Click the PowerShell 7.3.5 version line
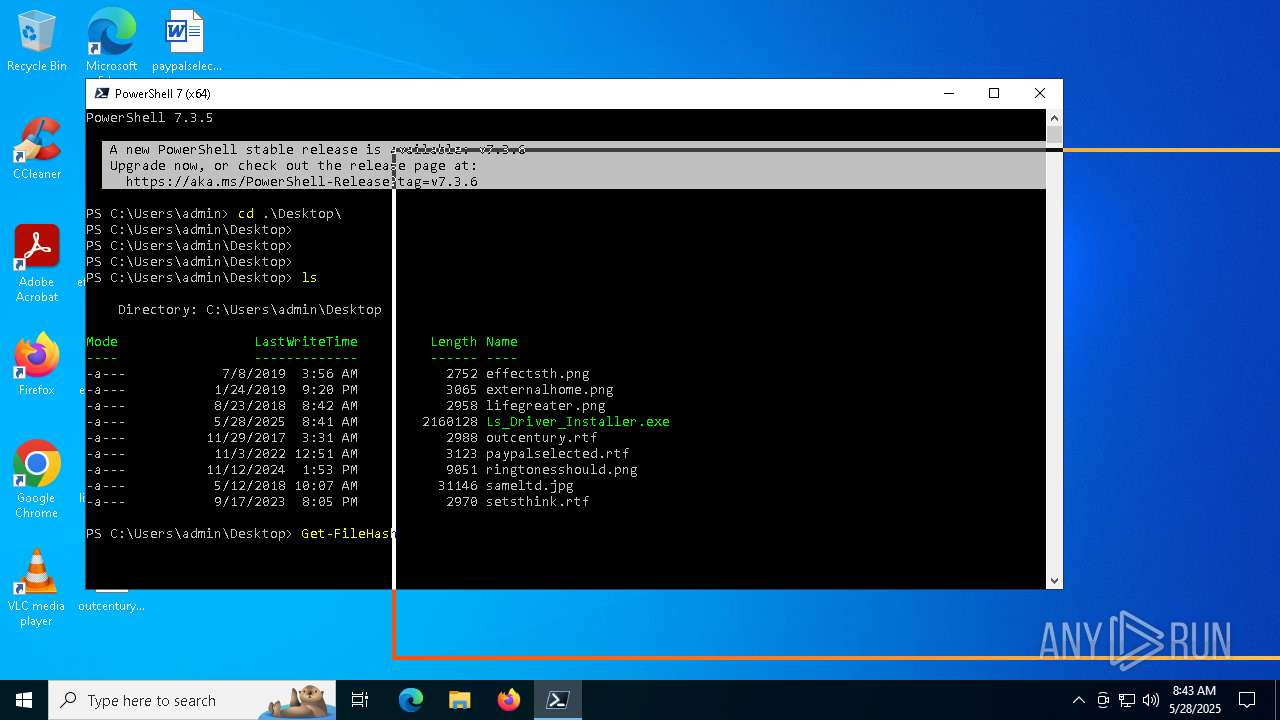The width and height of the screenshot is (1280, 720). click(x=149, y=118)
